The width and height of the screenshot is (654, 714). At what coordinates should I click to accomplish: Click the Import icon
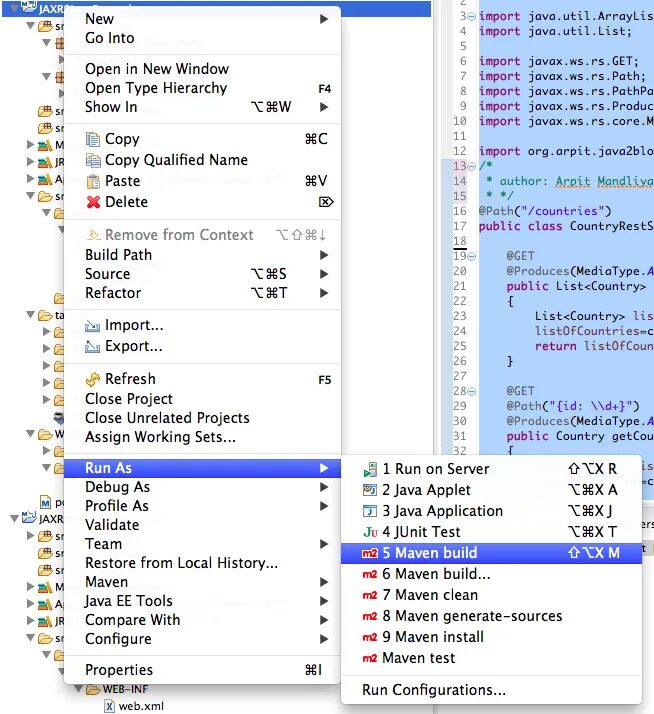pyautogui.click(x=92, y=326)
